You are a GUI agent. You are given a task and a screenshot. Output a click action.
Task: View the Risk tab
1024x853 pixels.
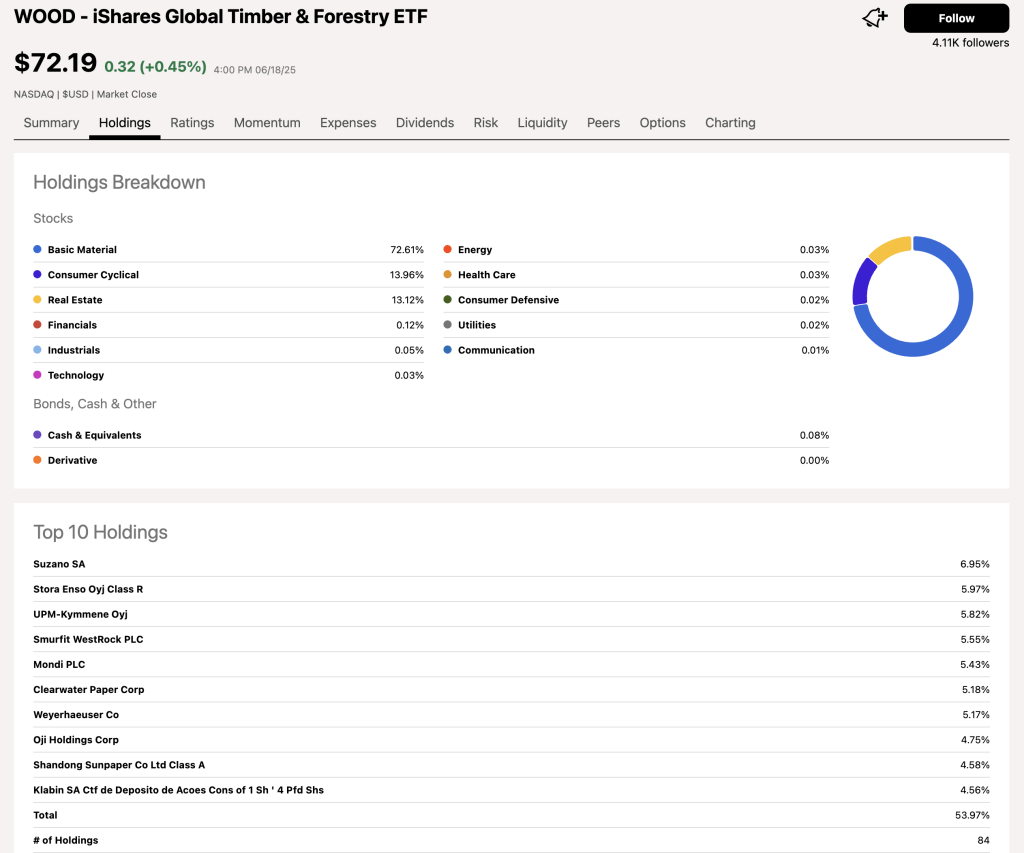pyautogui.click(x=486, y=123)
